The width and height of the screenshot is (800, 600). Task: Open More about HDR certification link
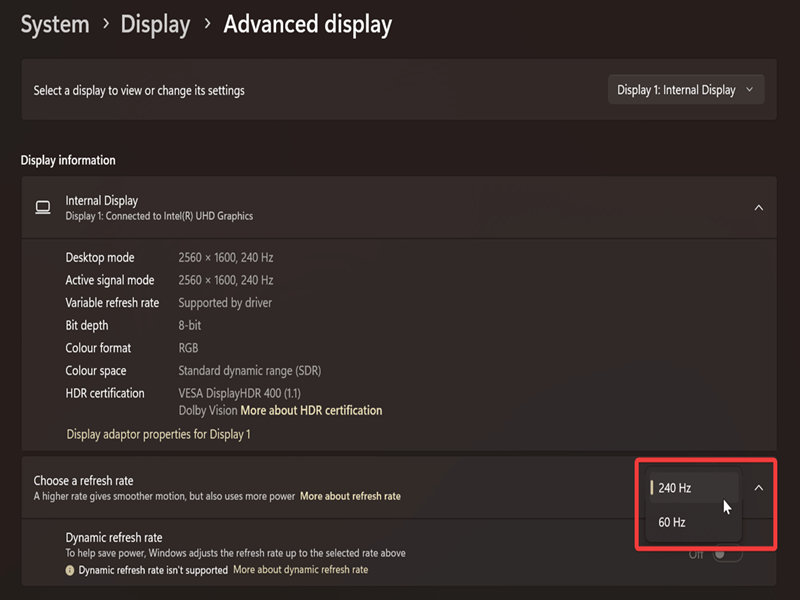coord(311,411)
